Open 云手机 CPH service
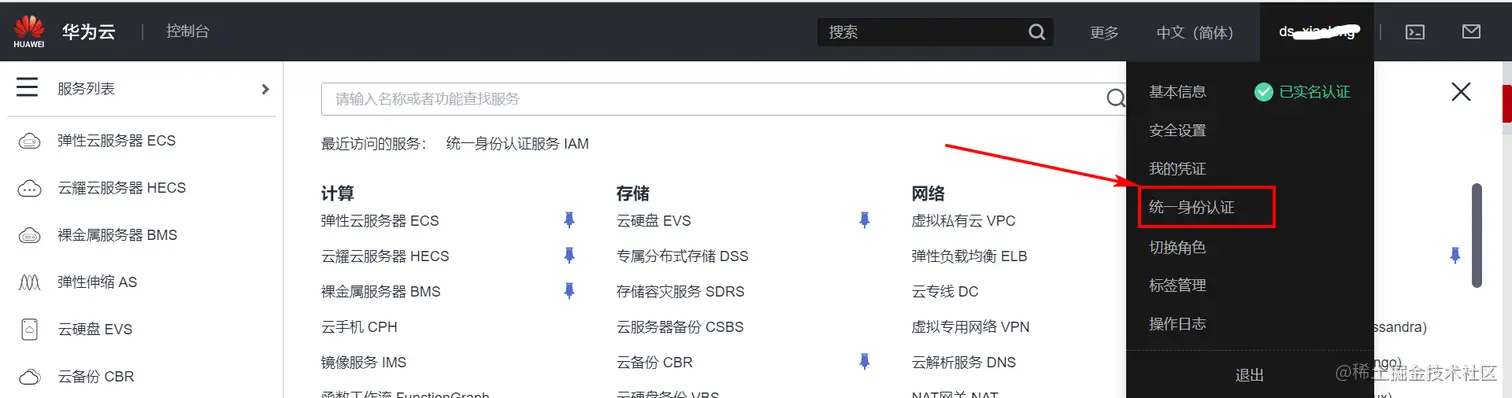The width and height of the screenshot is (1512, 398). [x=359, y=327]
